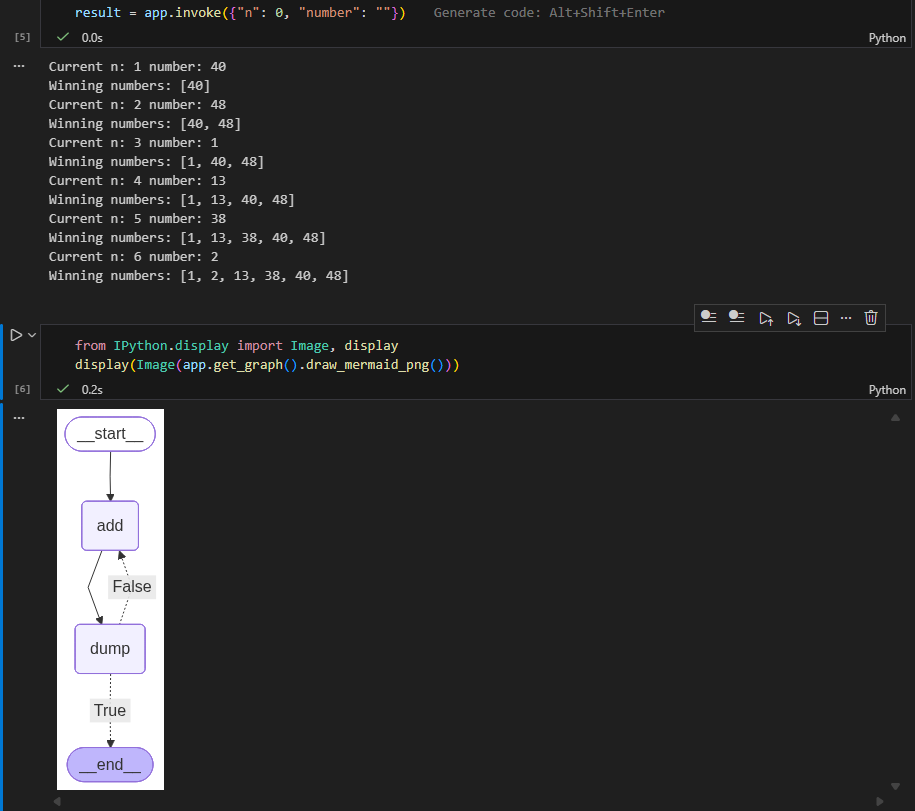Click the leftmost slideshow icon in cell toolbar
The image size is (915, 811).
pos(709,317)
